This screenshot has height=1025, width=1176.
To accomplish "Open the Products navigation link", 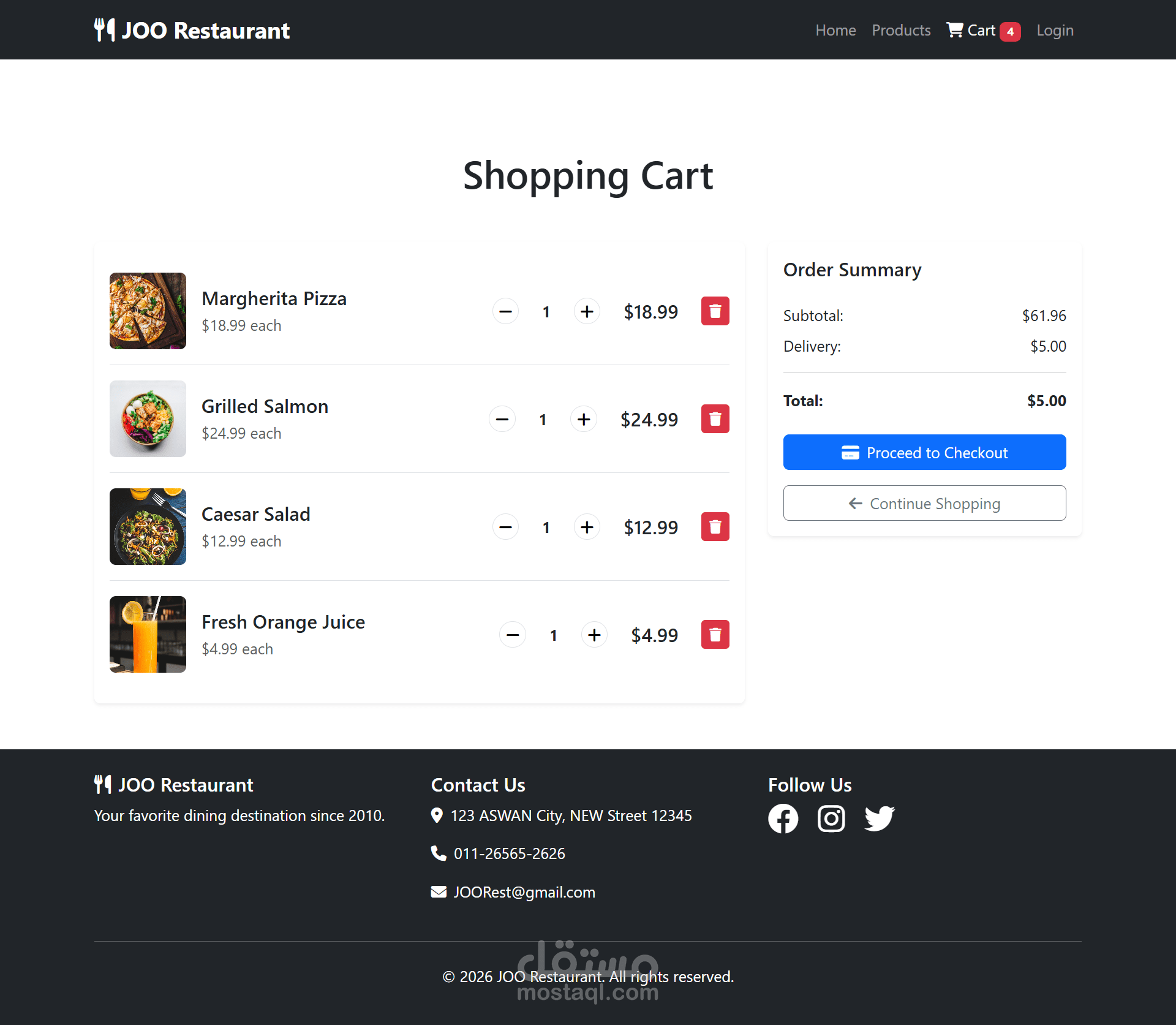I will (901, 30).
